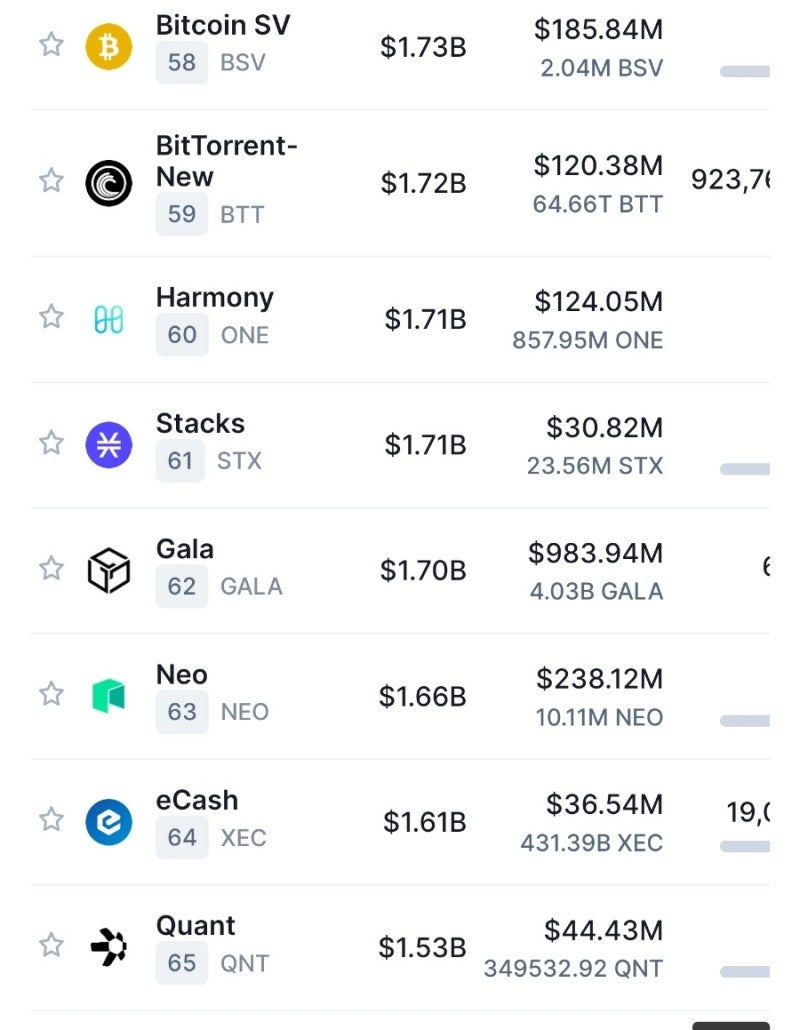The image size is (800, 1030).
Task: Click the Harmony coin logo
Action: (108, 319)
